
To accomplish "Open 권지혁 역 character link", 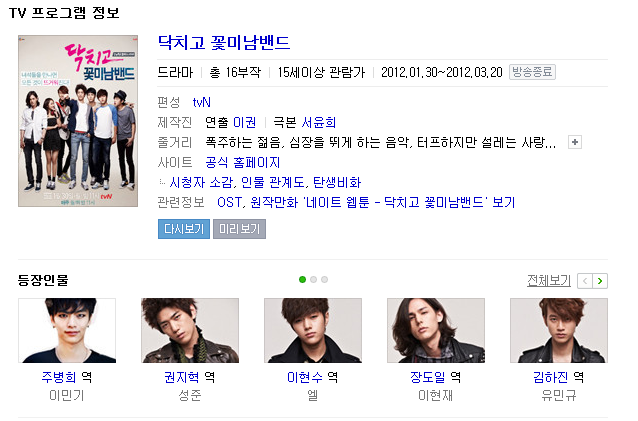I will [x=190, y=377].
